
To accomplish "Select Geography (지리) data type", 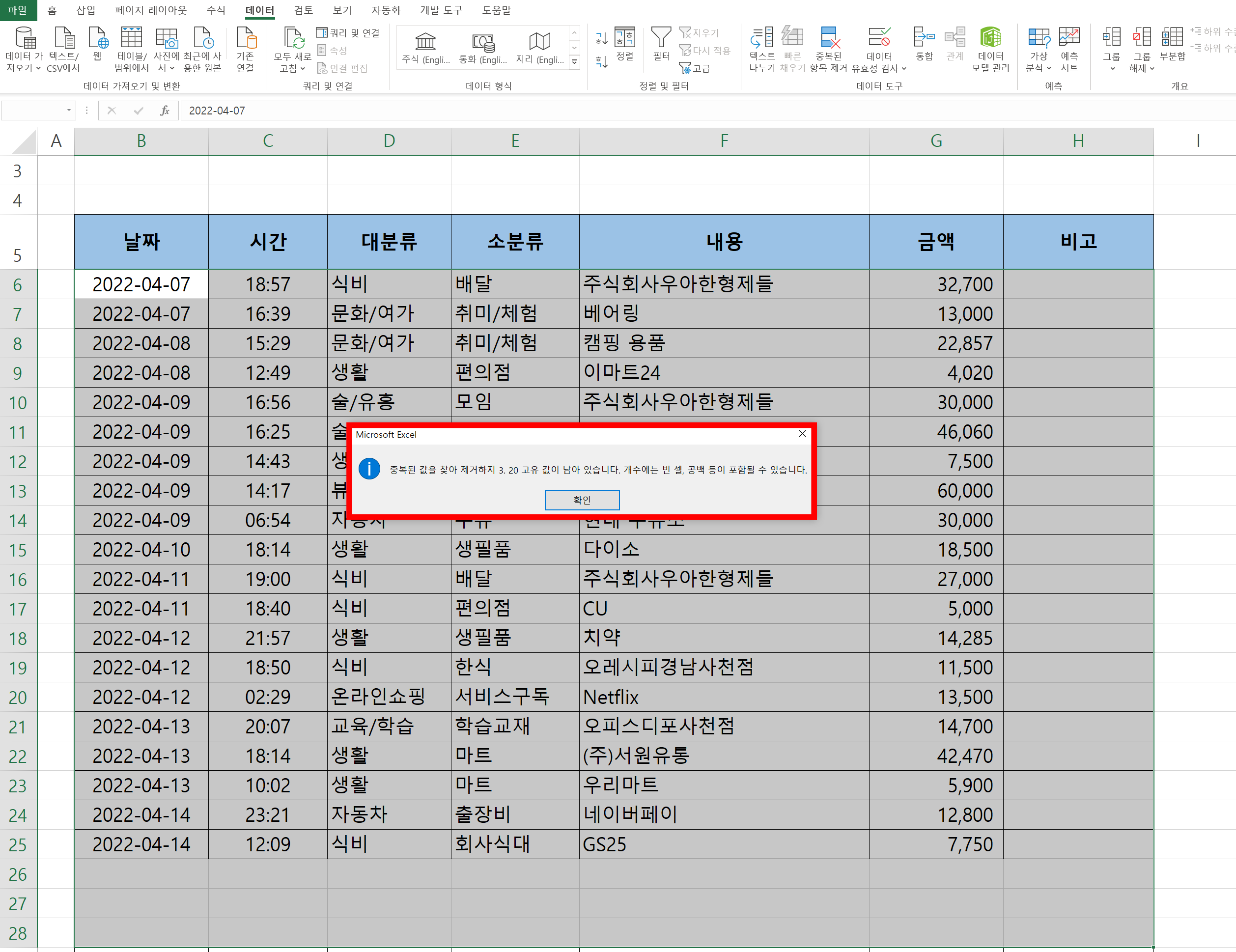I will [540, 48].
